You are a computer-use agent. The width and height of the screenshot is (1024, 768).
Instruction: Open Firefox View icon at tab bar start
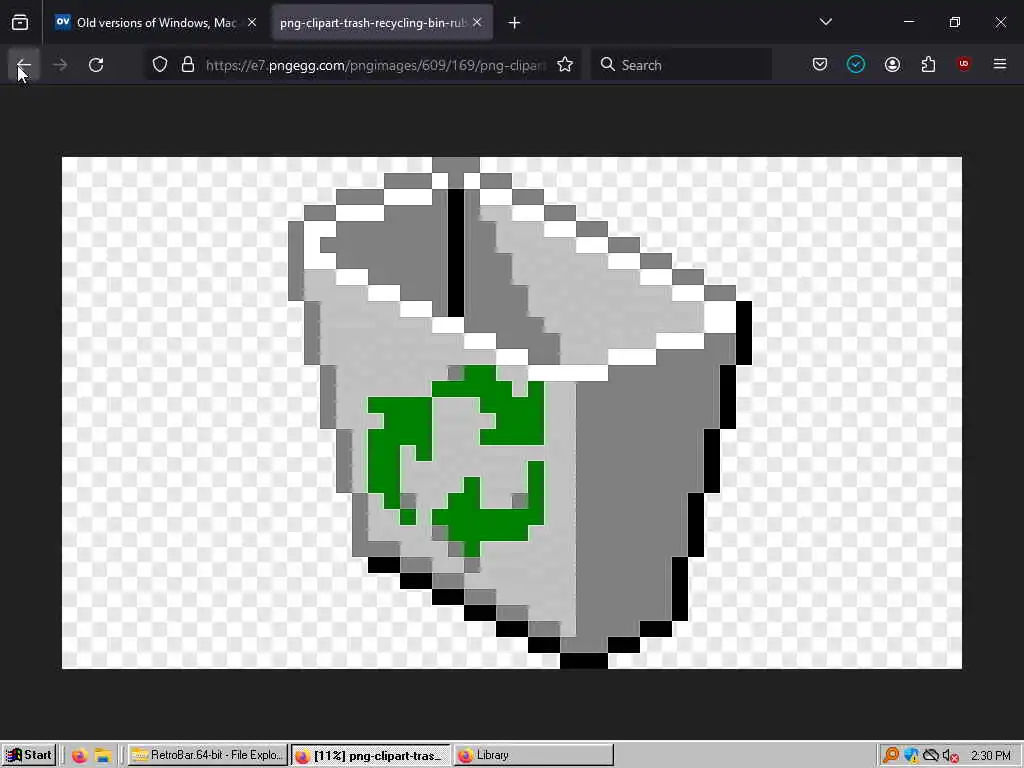[x=20, y=23]
